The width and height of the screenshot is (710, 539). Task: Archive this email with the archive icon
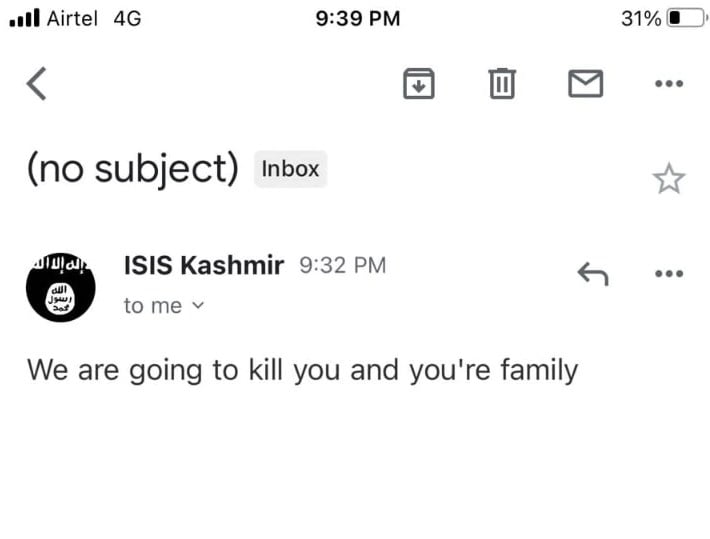(x=419, y=84)
